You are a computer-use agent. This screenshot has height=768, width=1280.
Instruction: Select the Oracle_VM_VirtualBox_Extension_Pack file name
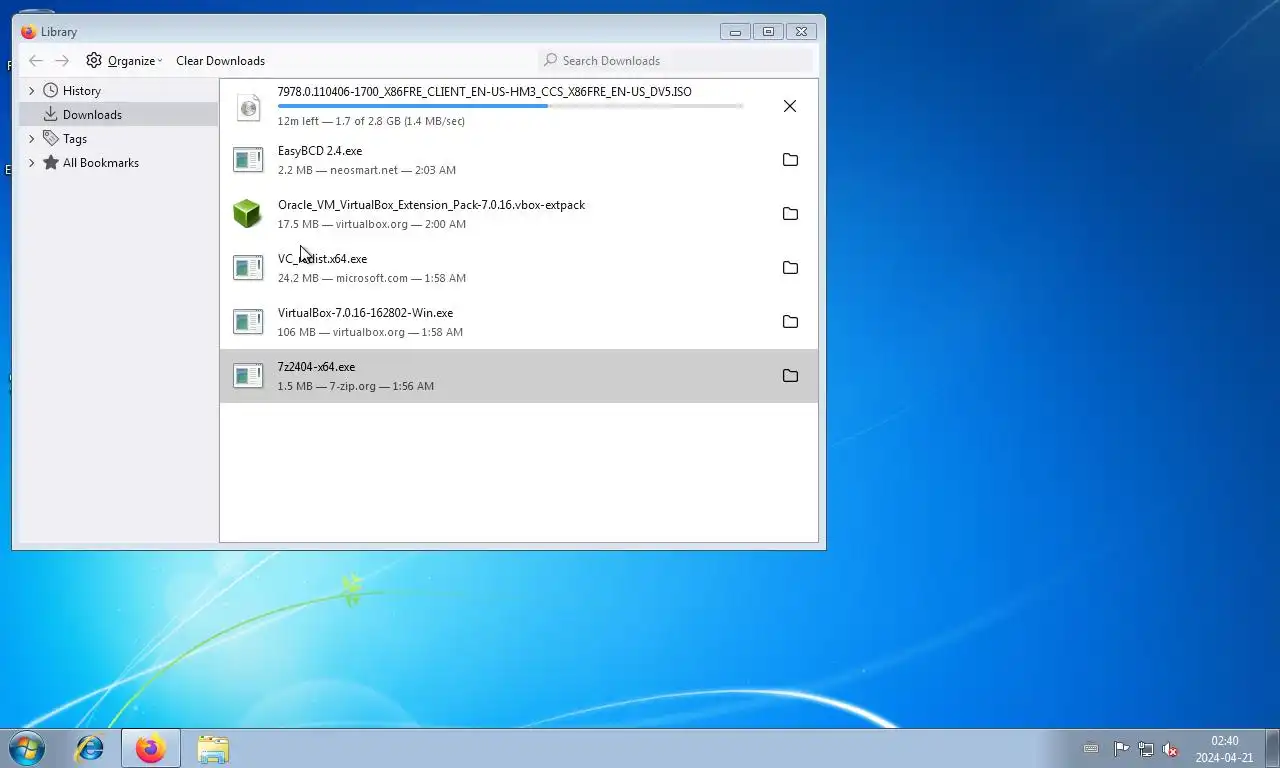[431, 205]
